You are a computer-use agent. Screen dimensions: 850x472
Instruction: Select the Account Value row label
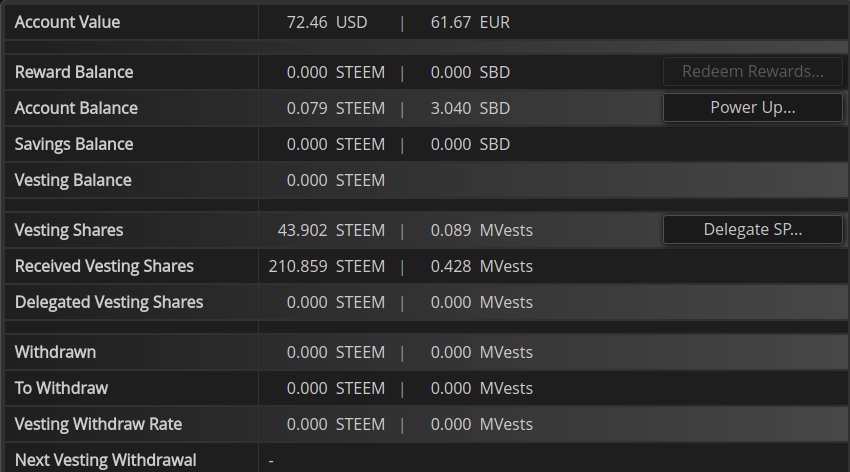[67, 22]
